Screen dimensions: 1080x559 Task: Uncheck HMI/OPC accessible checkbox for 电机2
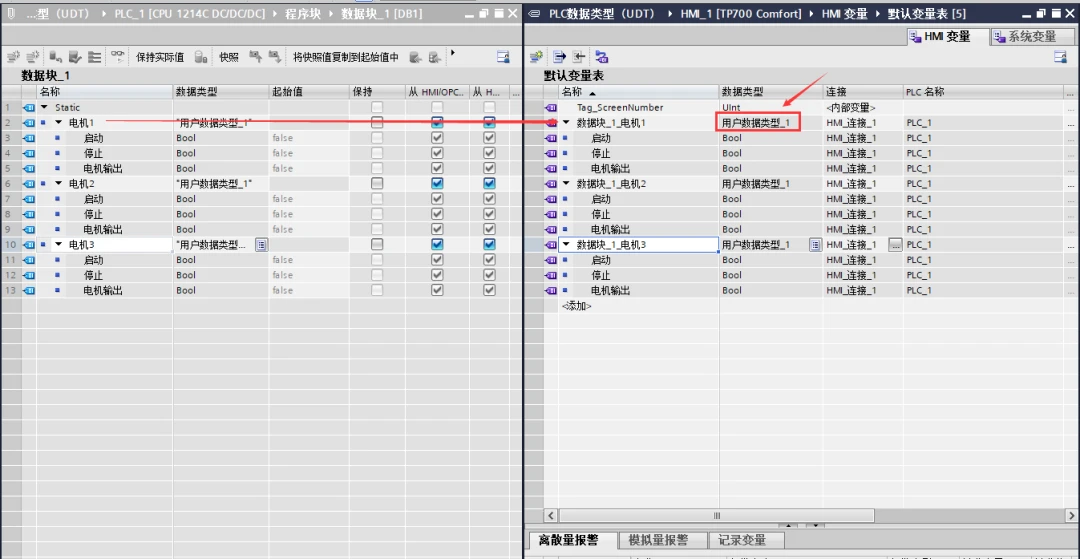point(437,184)
